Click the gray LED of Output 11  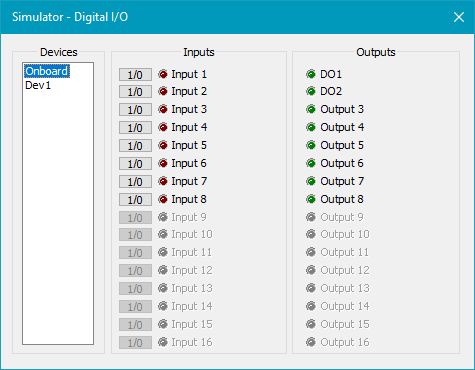coord(311,252)
